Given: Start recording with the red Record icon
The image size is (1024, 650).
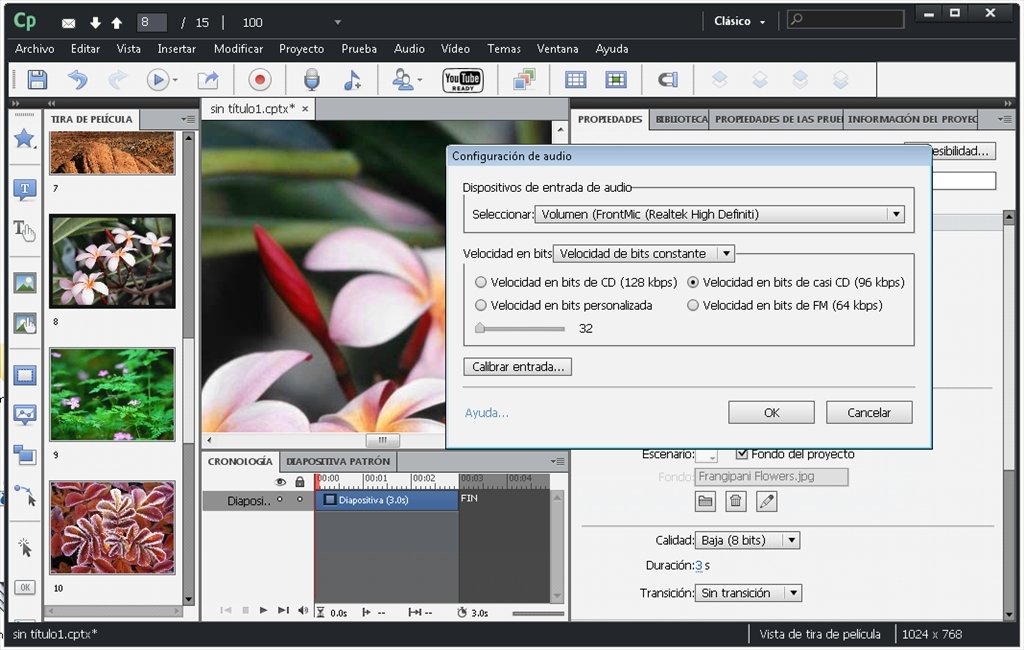Looking at the screenshot, I should [x=259, y=80].
